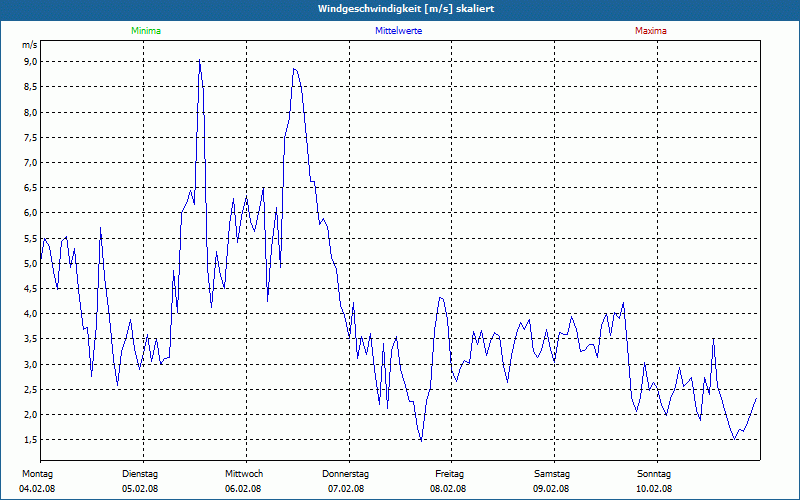
Task: Click the Donnerstag 07.02.08 axis label
Action: pos(345,481)
